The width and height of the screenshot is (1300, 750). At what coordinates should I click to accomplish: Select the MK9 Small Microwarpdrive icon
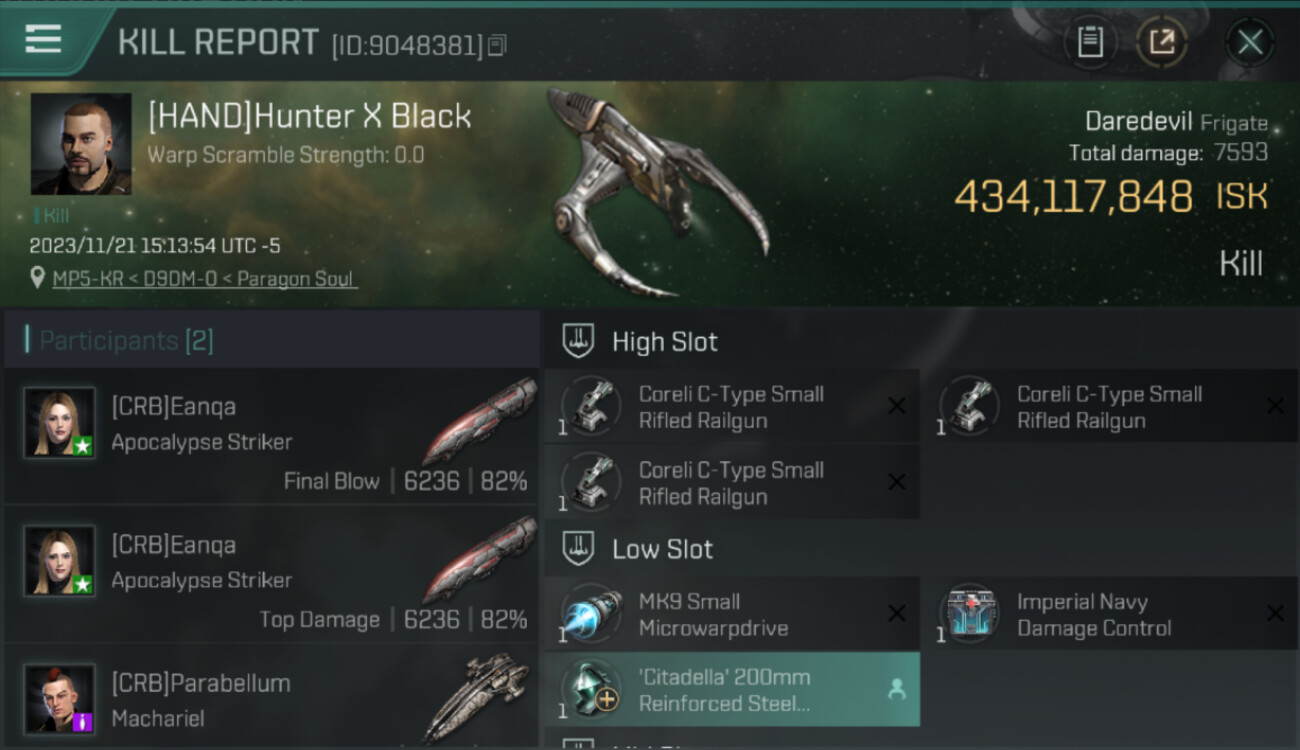(591, 614)
